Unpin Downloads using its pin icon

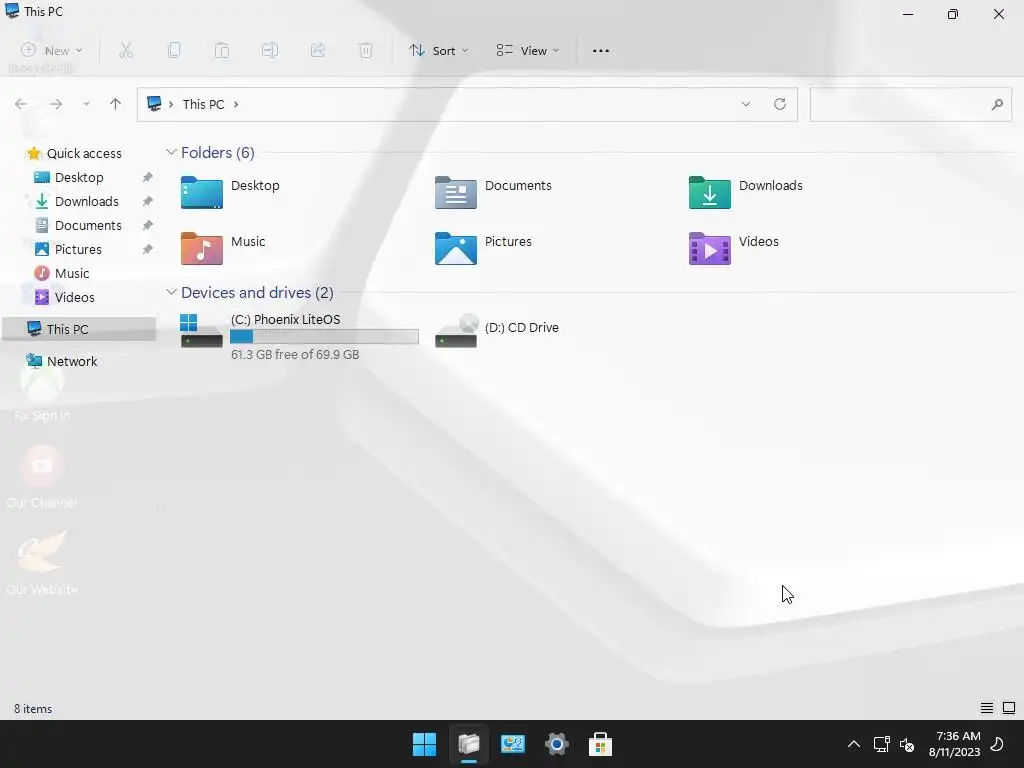tap(148, 201)
